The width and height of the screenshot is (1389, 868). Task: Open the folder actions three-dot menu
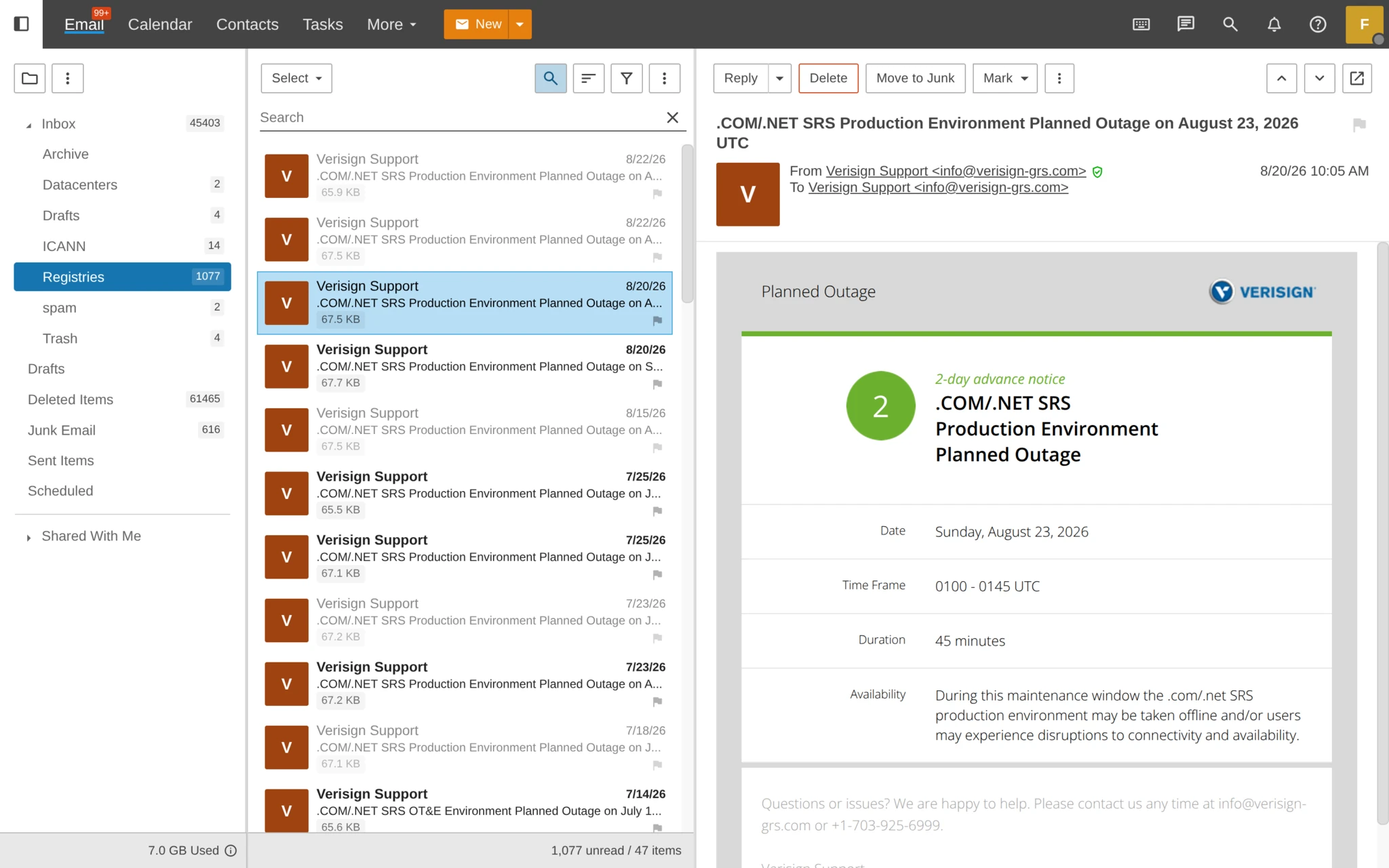coord(67,78)
